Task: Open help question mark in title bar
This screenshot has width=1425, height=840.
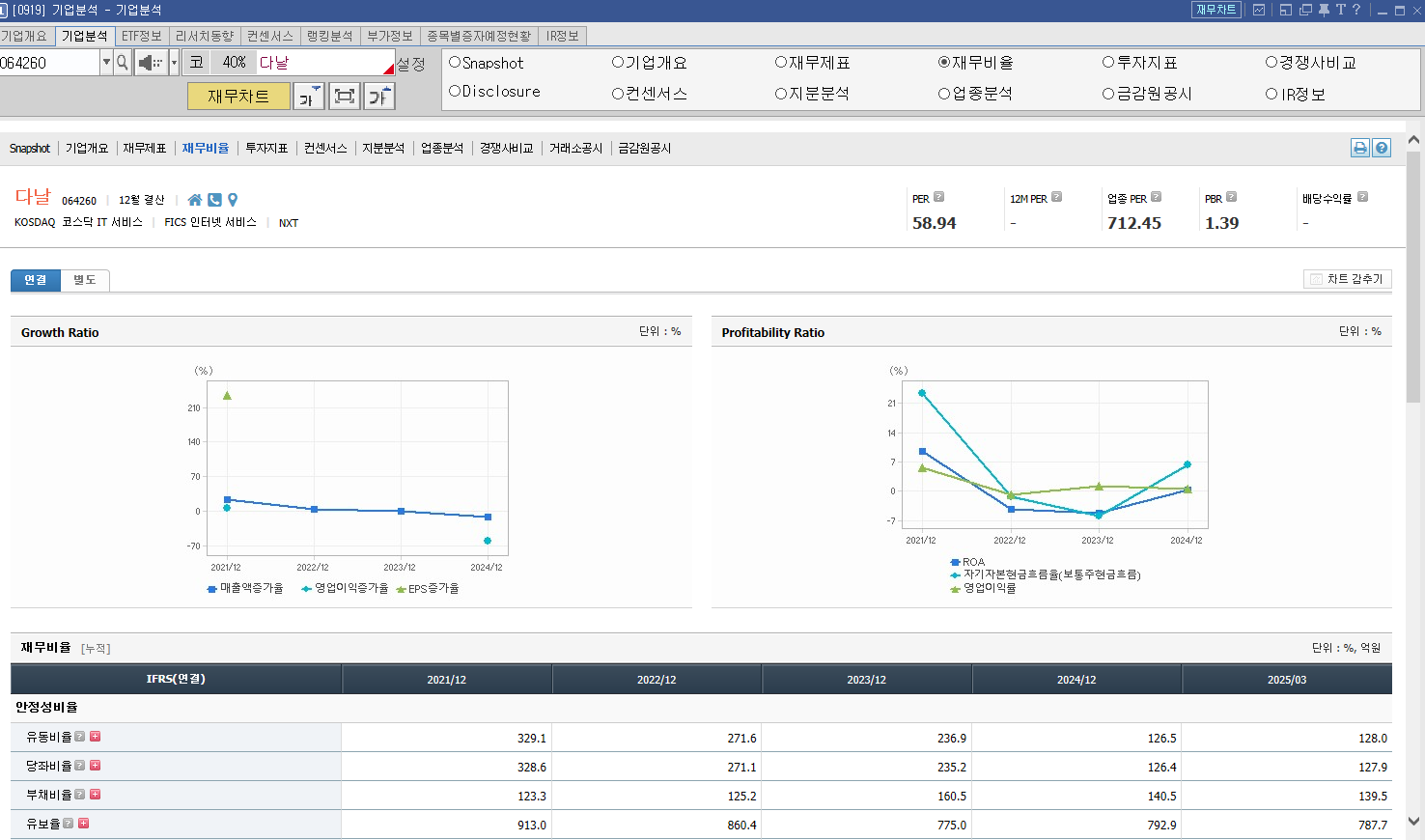Action: click(x=1356, y=10)
